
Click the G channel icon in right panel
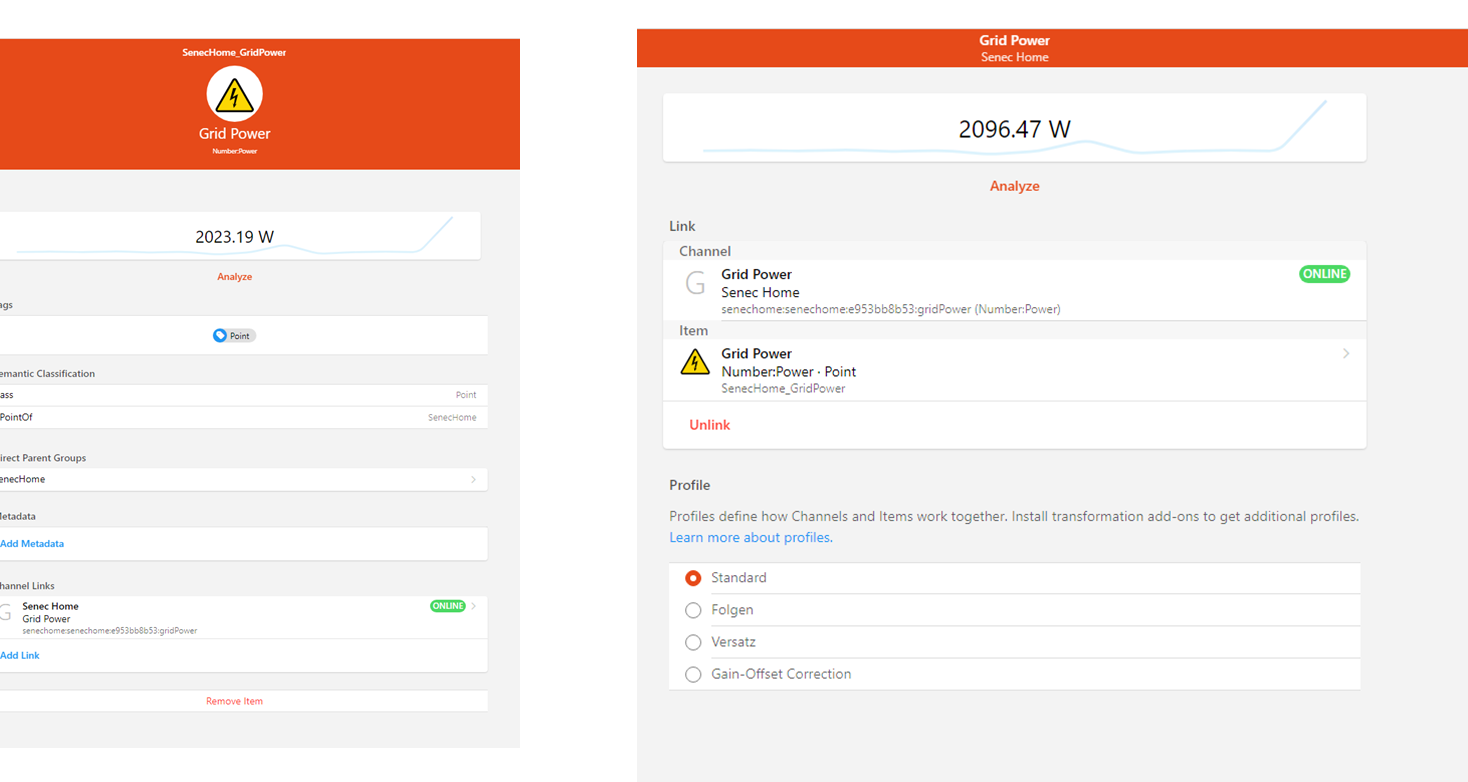tap(695, 283)
